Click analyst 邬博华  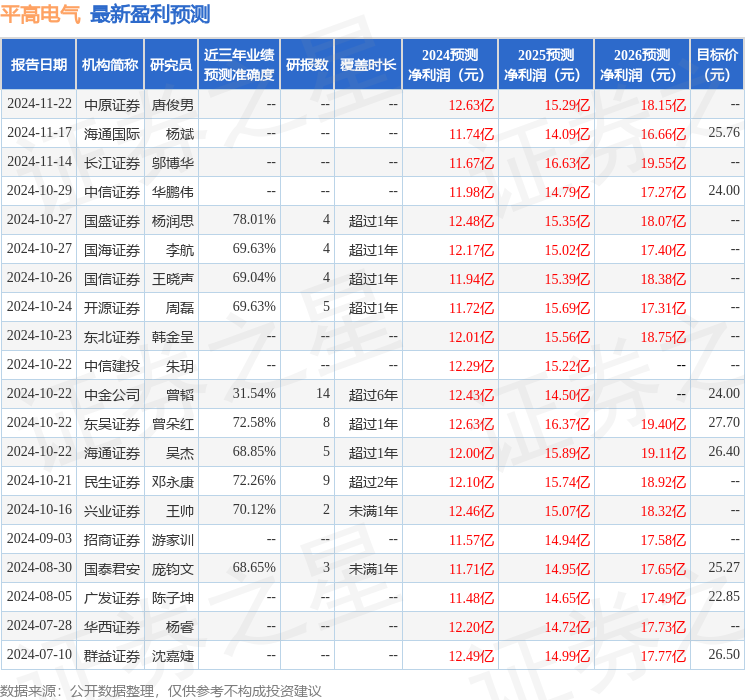point(173,163)
